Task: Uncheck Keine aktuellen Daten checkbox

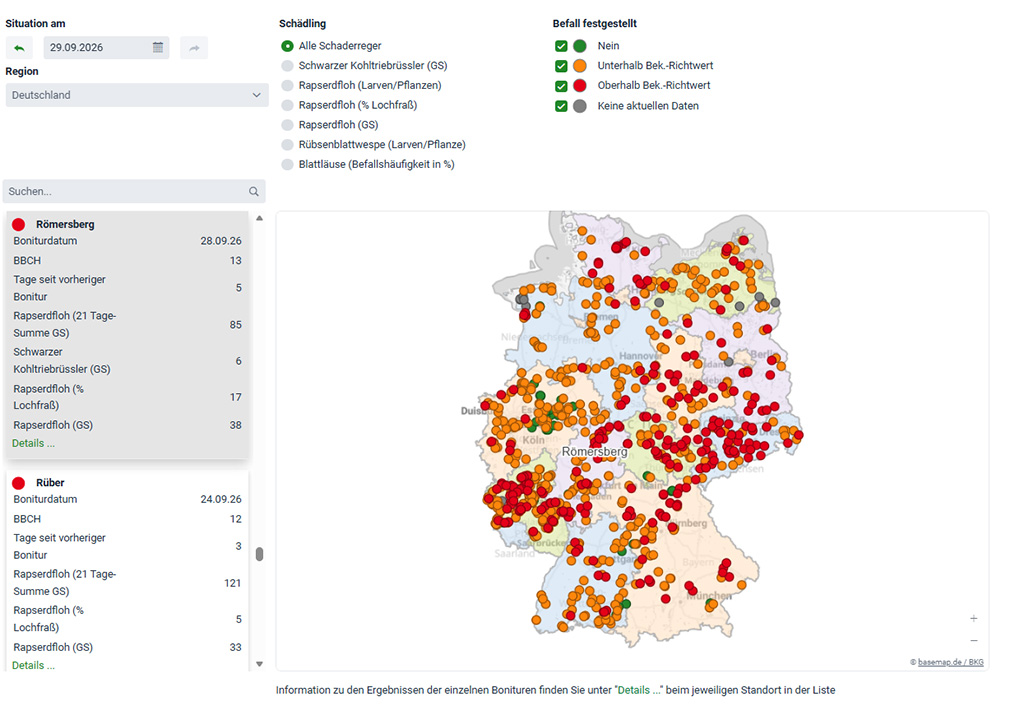Action: [x=561, y=106]
